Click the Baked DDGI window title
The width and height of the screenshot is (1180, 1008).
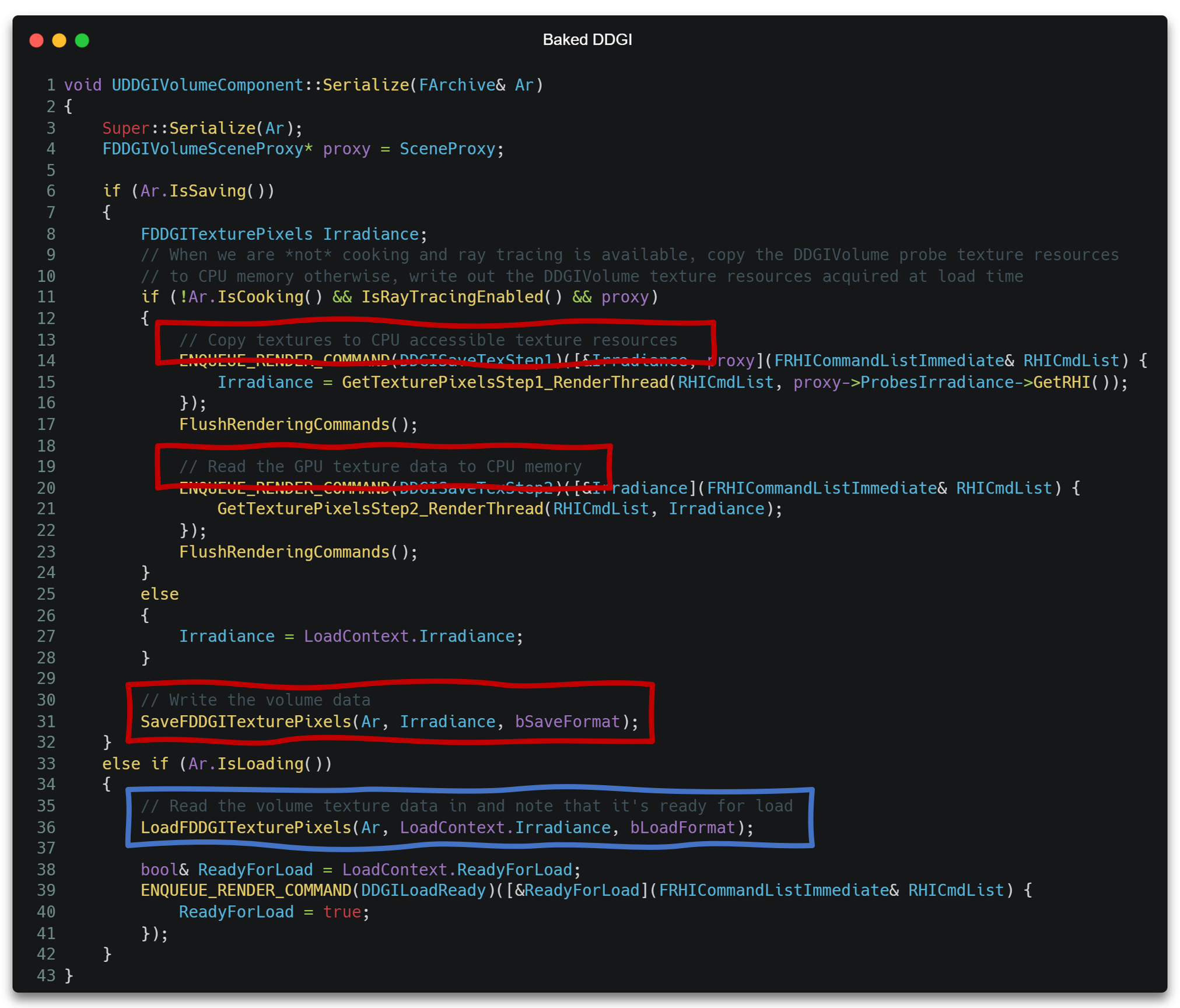(x=587, y=40)
